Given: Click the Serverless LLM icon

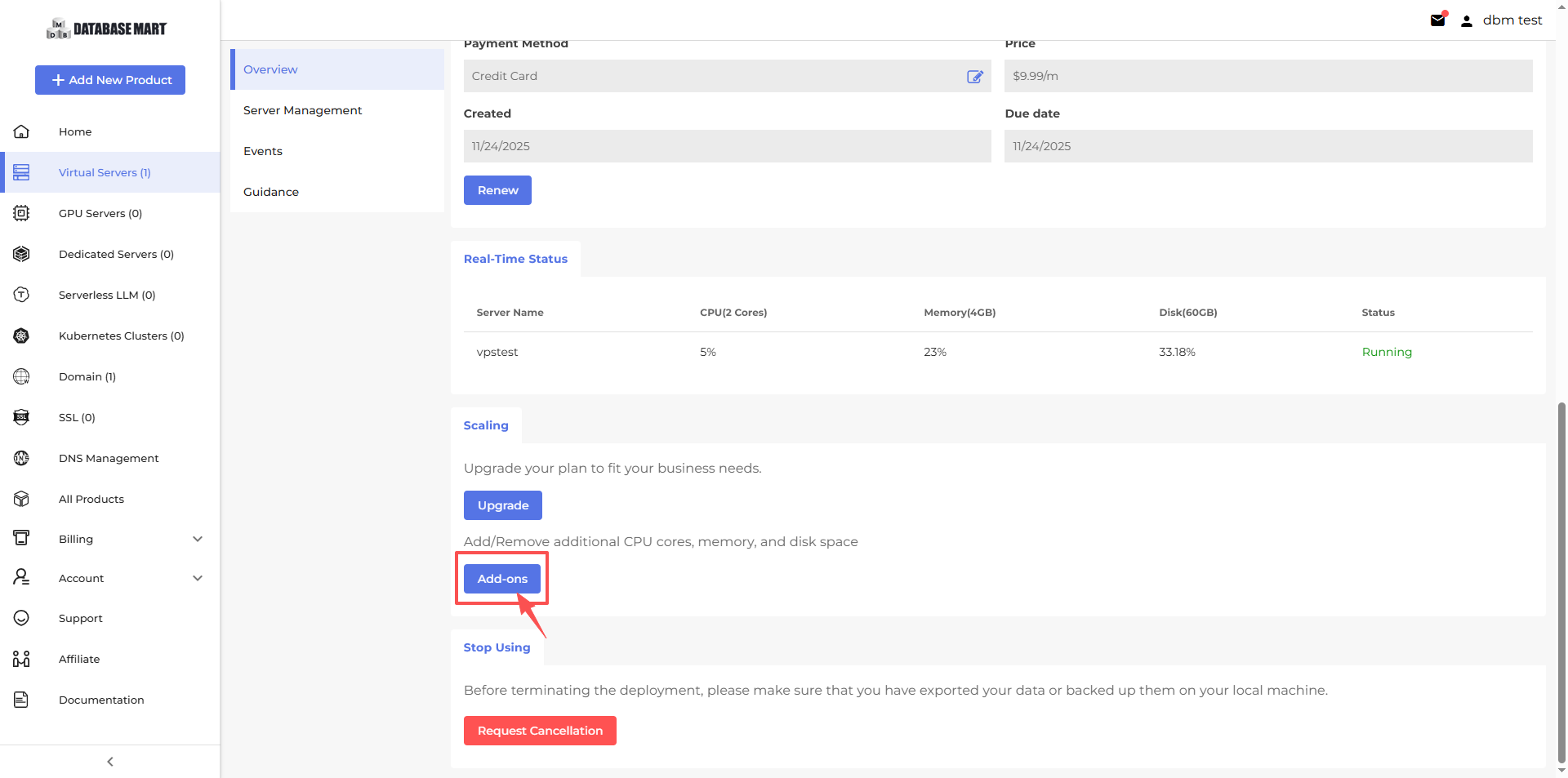Looking at the screenshot, I should pos(21,295).
